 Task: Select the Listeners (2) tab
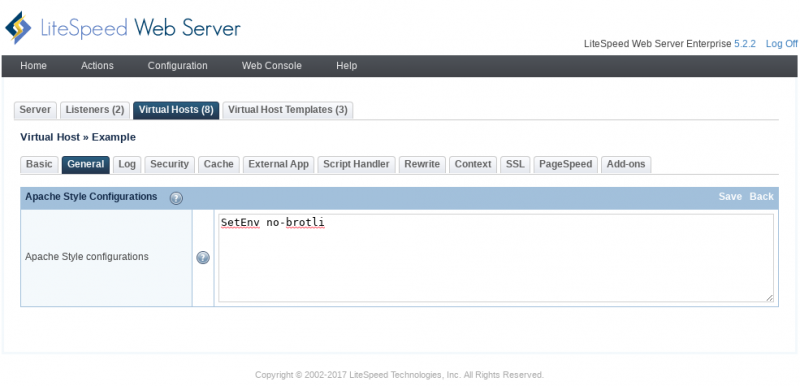(95, 110)
